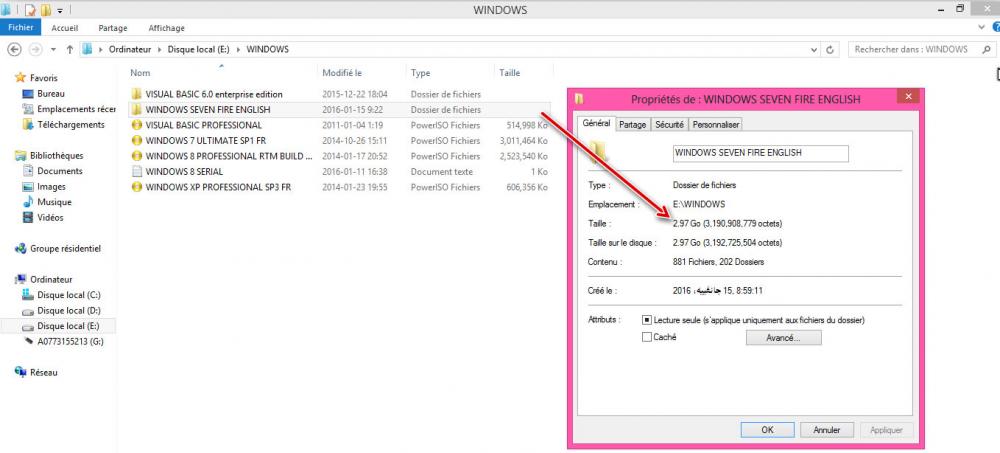Screen dimensions: 1000x453
Task: Select WINDOWS 7 ULTIMATE SP1 FR ISO icon
Action: pos(136,140)
